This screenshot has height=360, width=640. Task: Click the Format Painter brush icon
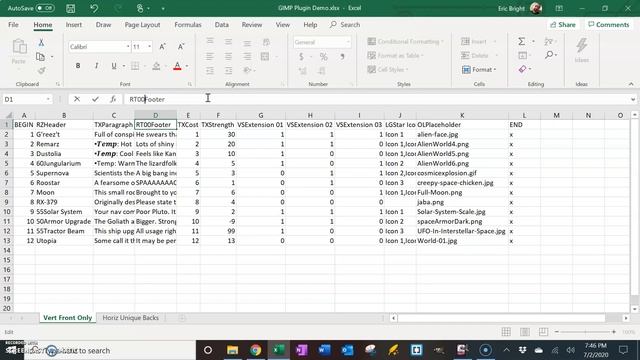tap(41, 71)
